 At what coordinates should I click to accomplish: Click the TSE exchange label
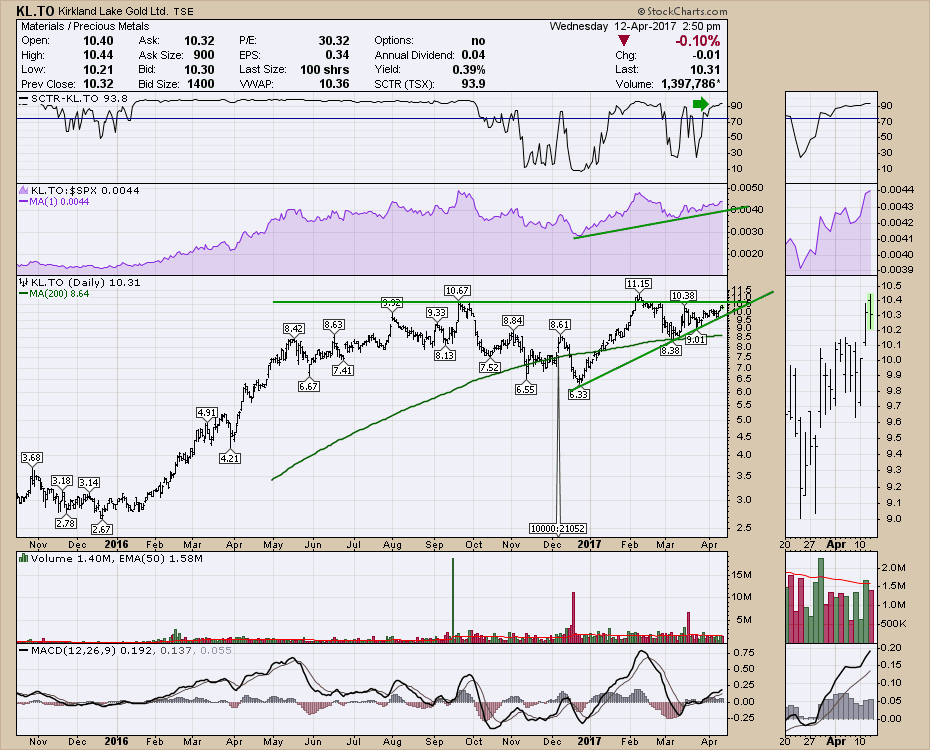183,11
